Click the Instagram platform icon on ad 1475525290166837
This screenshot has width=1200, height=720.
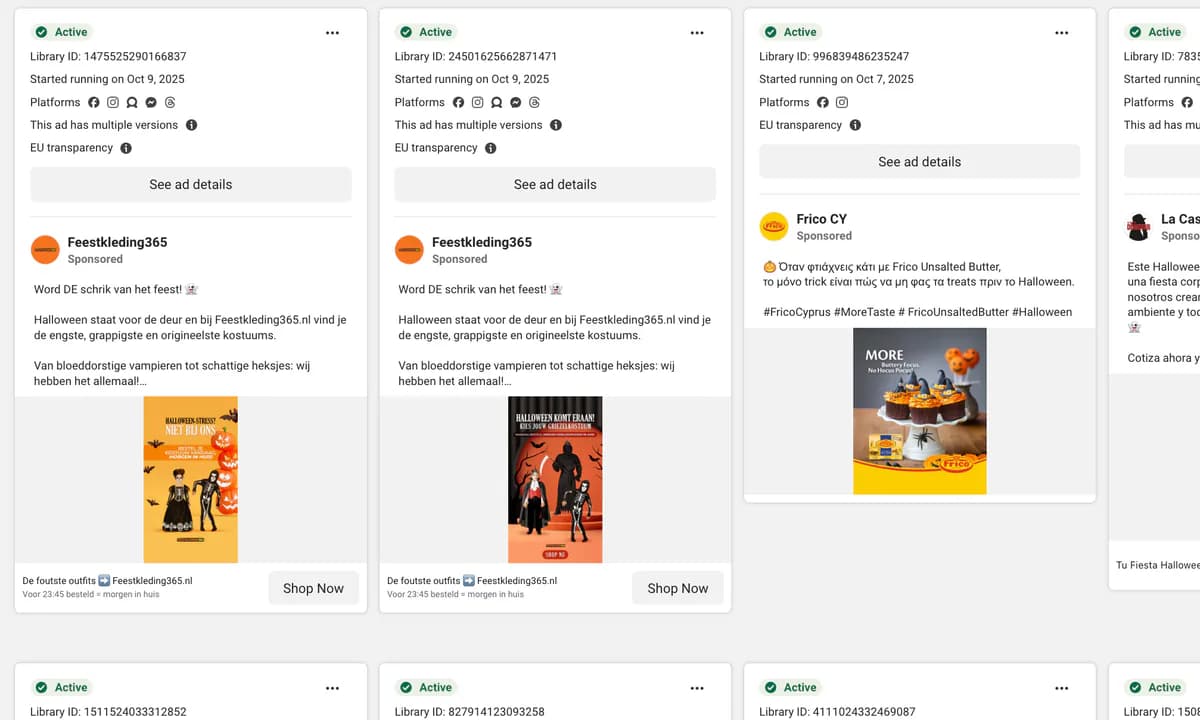[113, 102]
